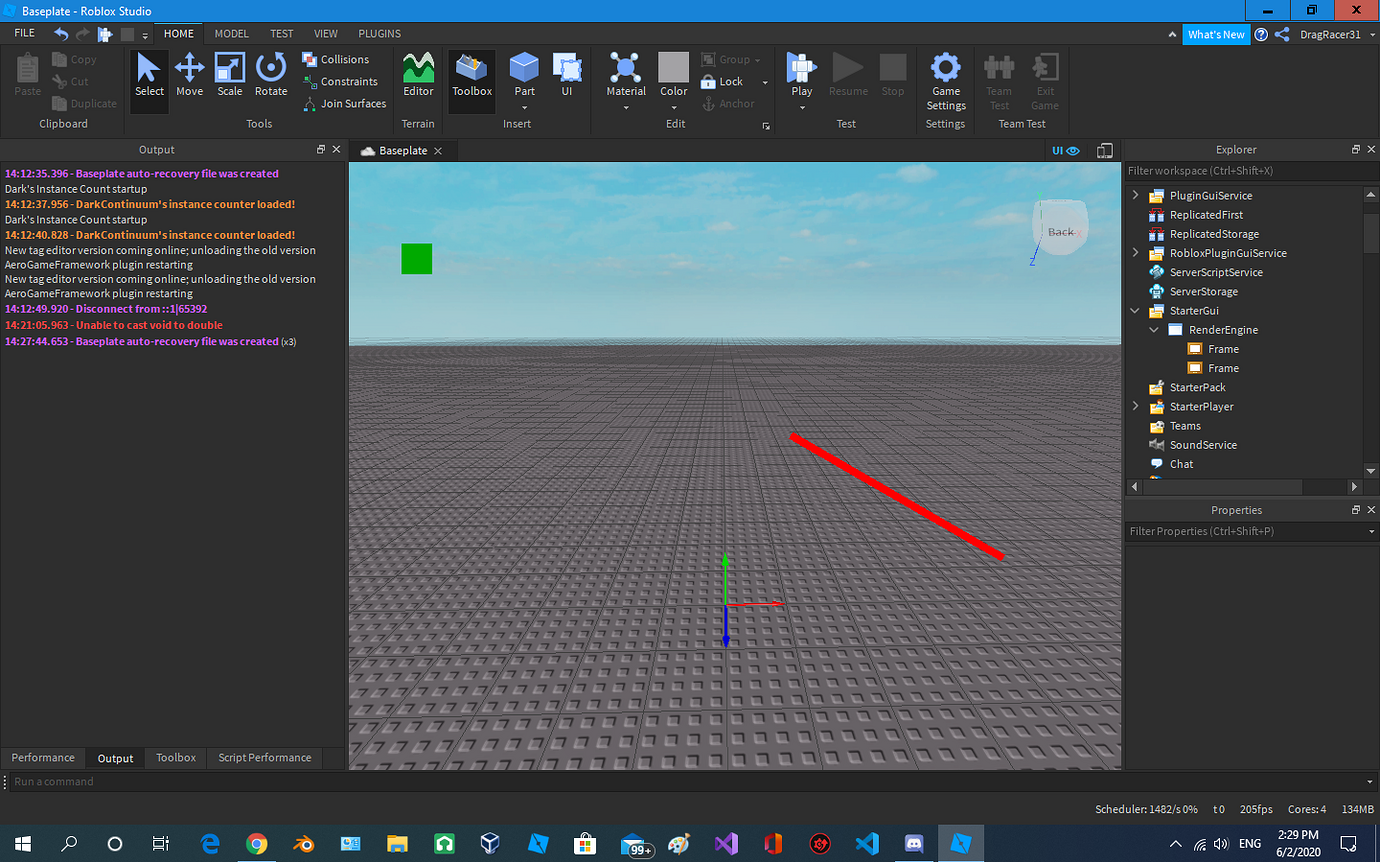Activate the Rotate tool
Viewport: 1380px width, 862px height.
tap(271, 76)
